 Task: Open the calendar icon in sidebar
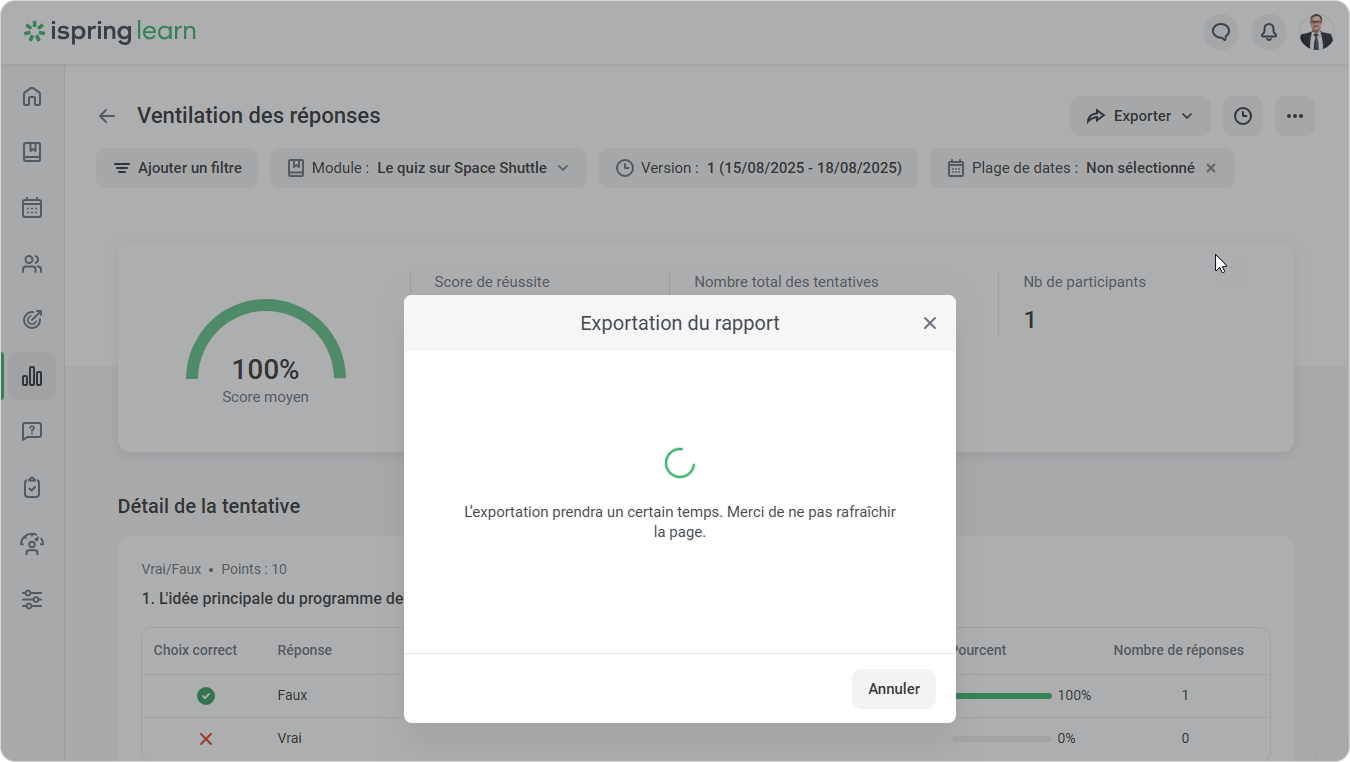[32, 208]
